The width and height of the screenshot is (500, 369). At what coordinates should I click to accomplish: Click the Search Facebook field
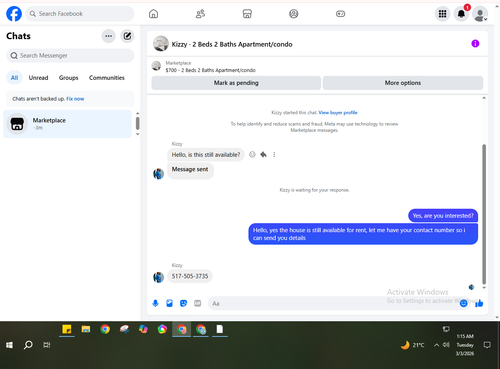[x=80, y=14]
